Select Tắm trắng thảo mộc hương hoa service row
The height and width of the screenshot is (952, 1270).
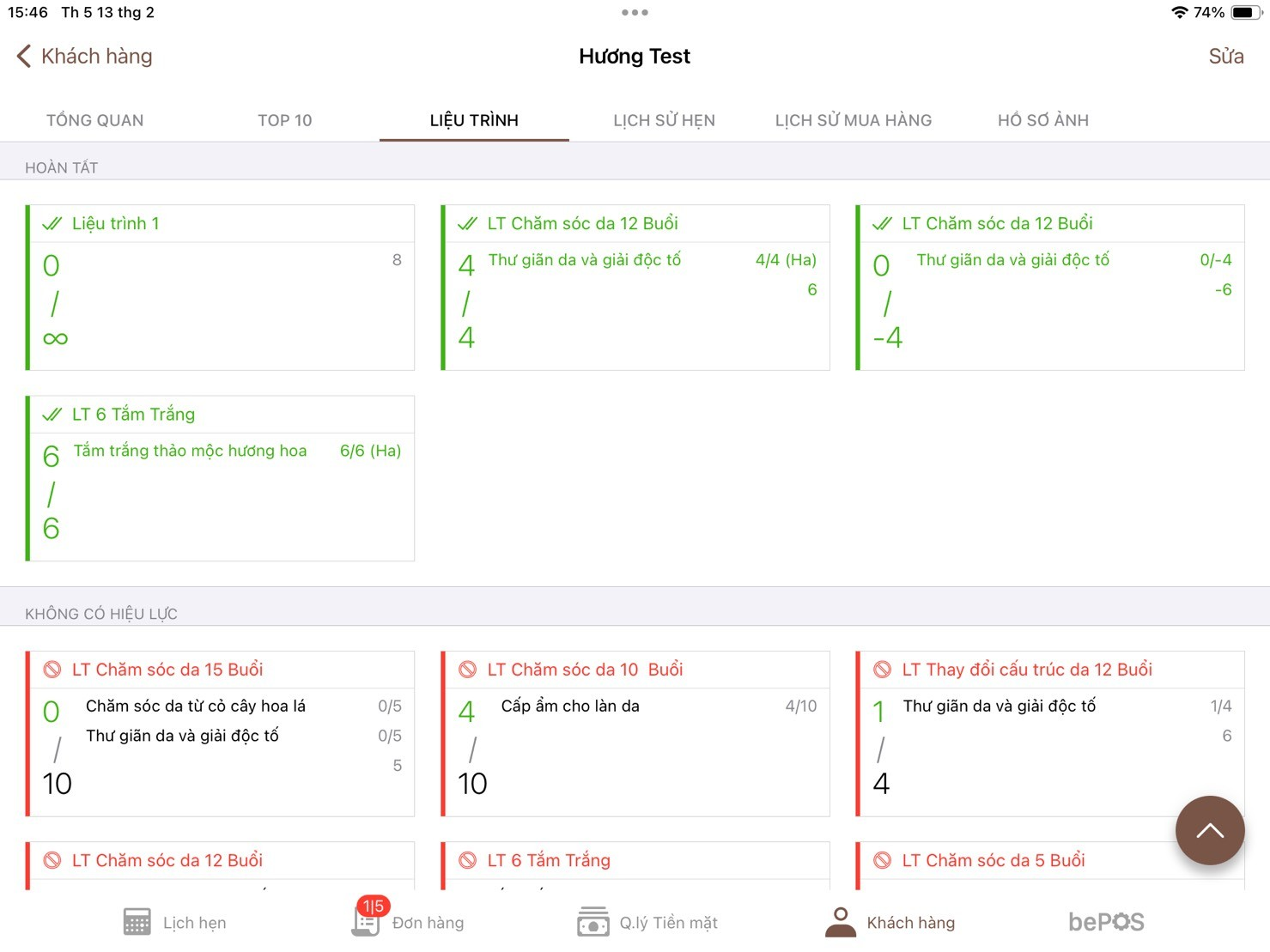pyautogui.click(x=237, y=452)
